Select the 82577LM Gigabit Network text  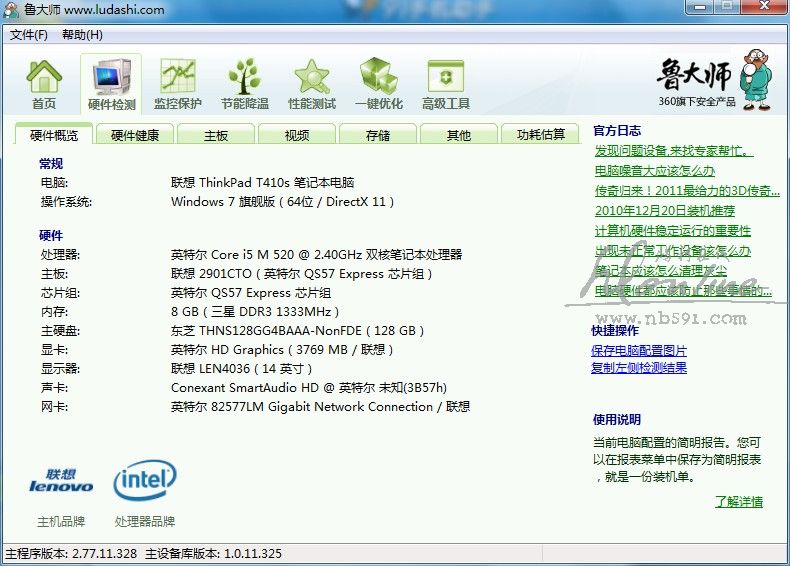coord(320,407)
